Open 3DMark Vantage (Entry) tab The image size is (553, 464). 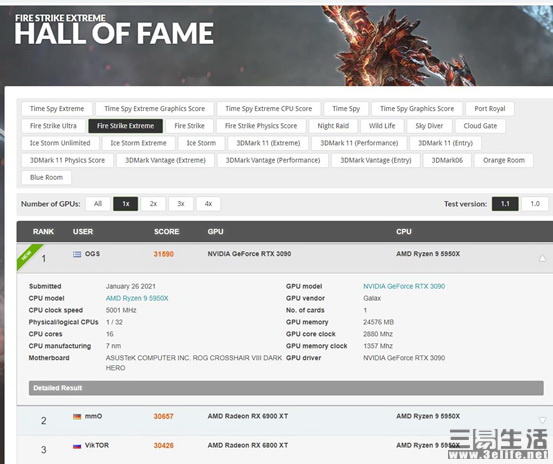click(x=376, y=160)
